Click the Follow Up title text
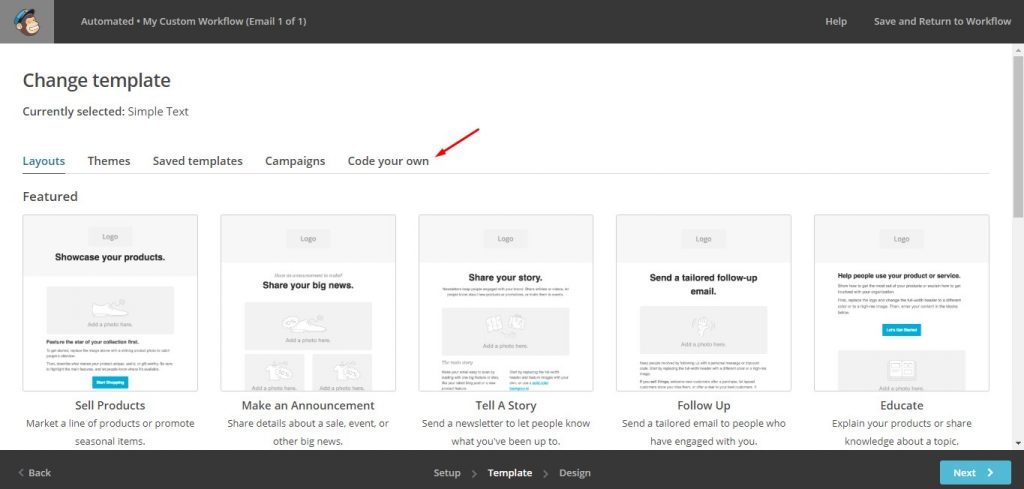Image resolution: width=1024 pixels, height=489 pixels. pyautogui.click(x=704, y=405)
